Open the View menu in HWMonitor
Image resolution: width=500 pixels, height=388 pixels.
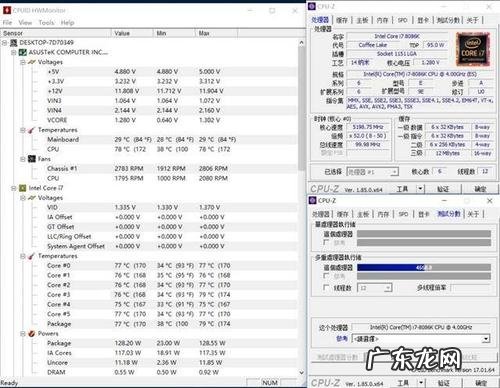tap(25, 23)
